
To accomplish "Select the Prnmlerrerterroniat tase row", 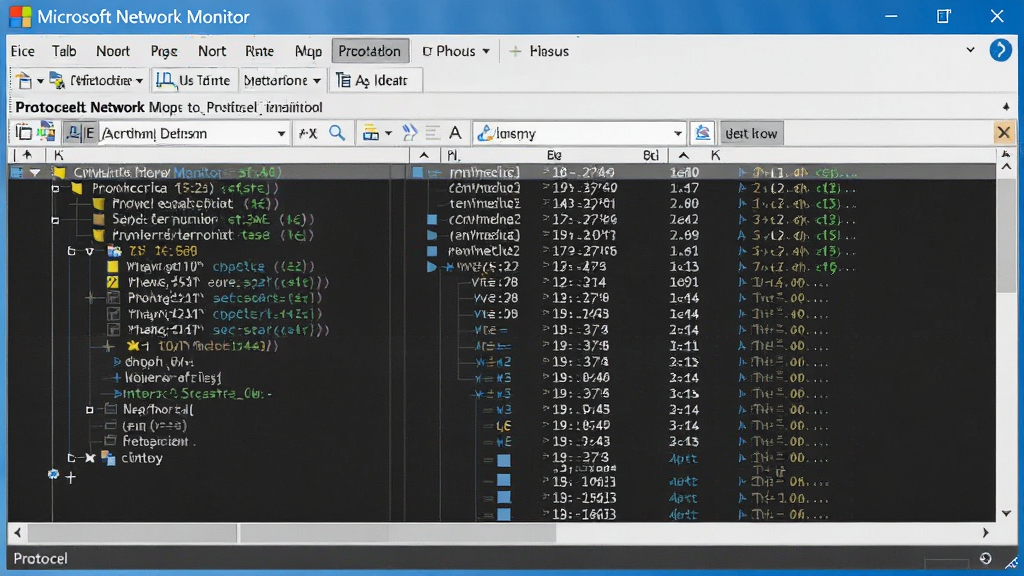I will tap(204, 235).
